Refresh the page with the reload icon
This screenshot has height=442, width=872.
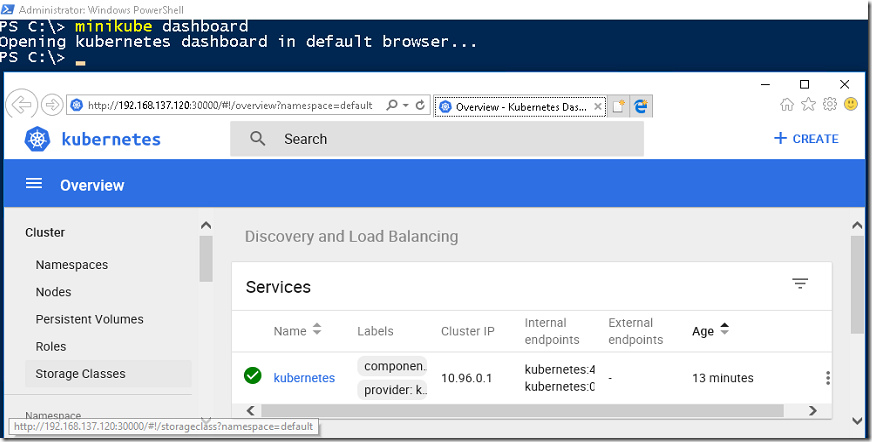click(420, 105)
